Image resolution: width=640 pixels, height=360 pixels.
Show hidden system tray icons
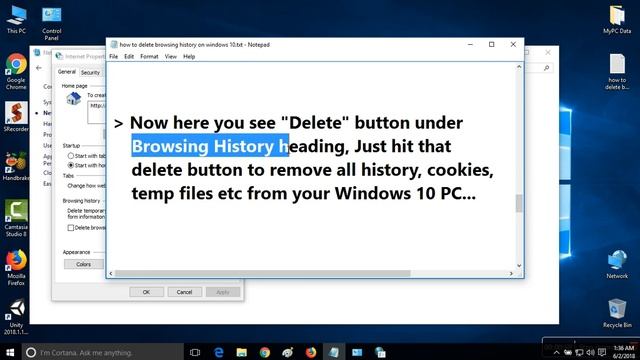click(x=557, y=352)
